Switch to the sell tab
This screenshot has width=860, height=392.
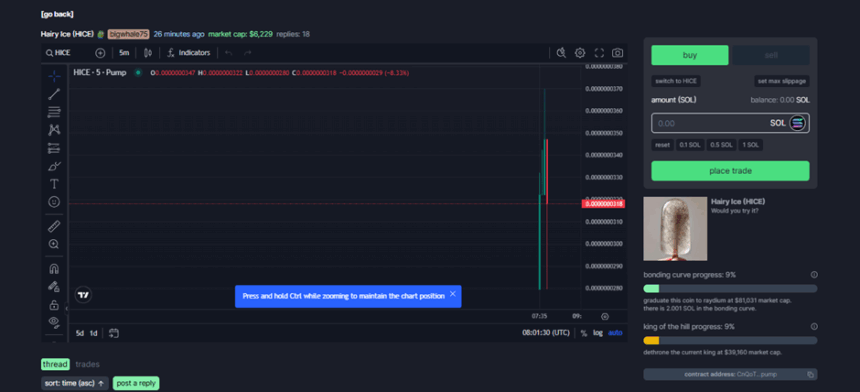771,55
